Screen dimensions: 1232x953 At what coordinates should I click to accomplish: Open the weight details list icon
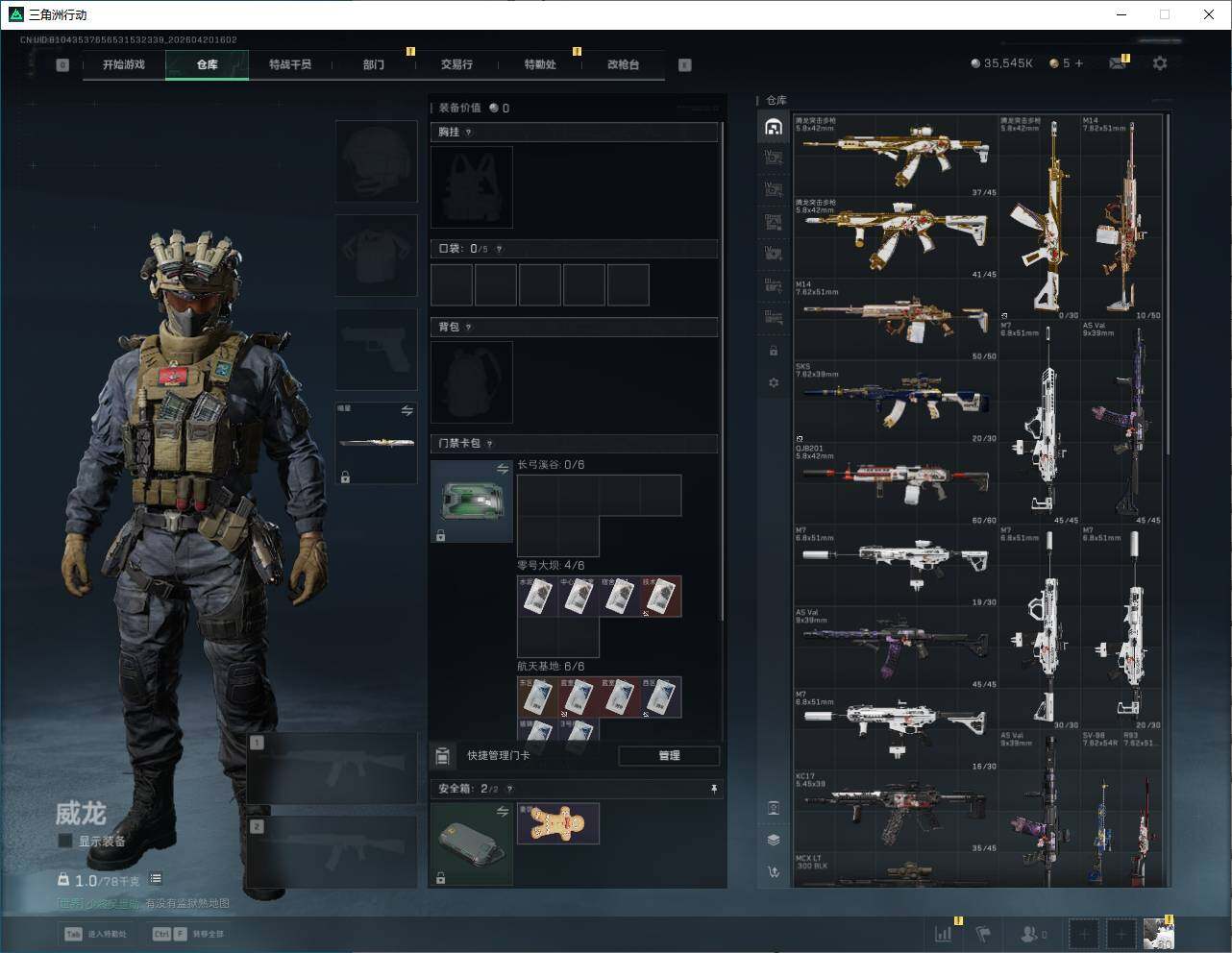[x=156, y=879]
